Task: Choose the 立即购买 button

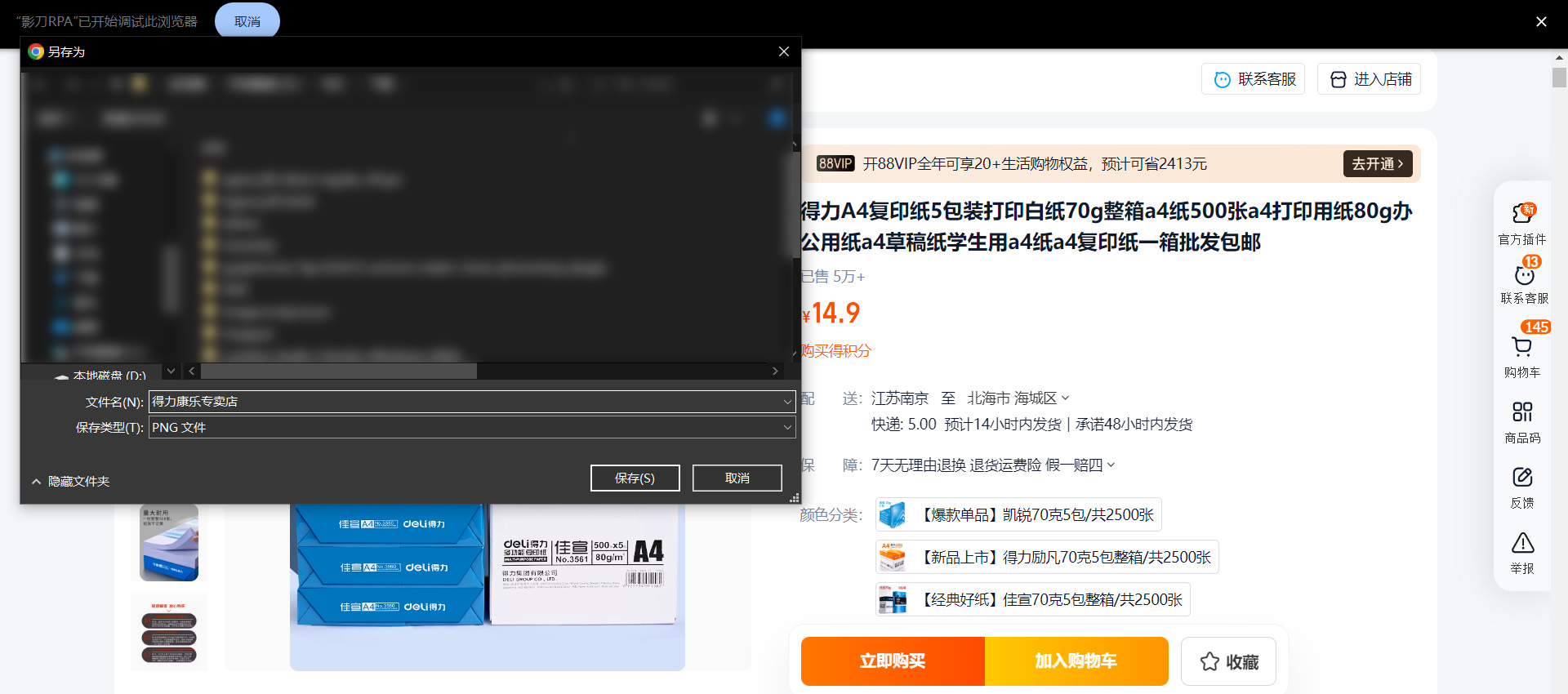Action: coord(893,661)
